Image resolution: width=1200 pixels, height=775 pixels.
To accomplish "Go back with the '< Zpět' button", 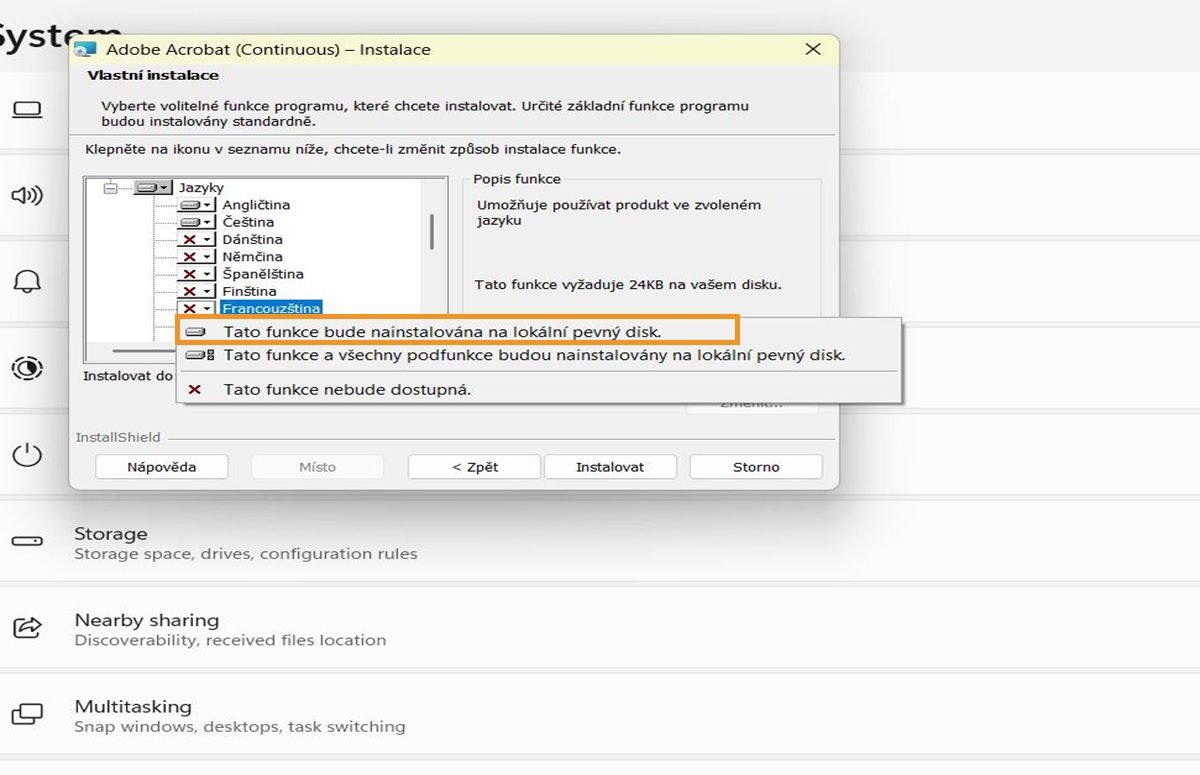I will tap(474, 467).
